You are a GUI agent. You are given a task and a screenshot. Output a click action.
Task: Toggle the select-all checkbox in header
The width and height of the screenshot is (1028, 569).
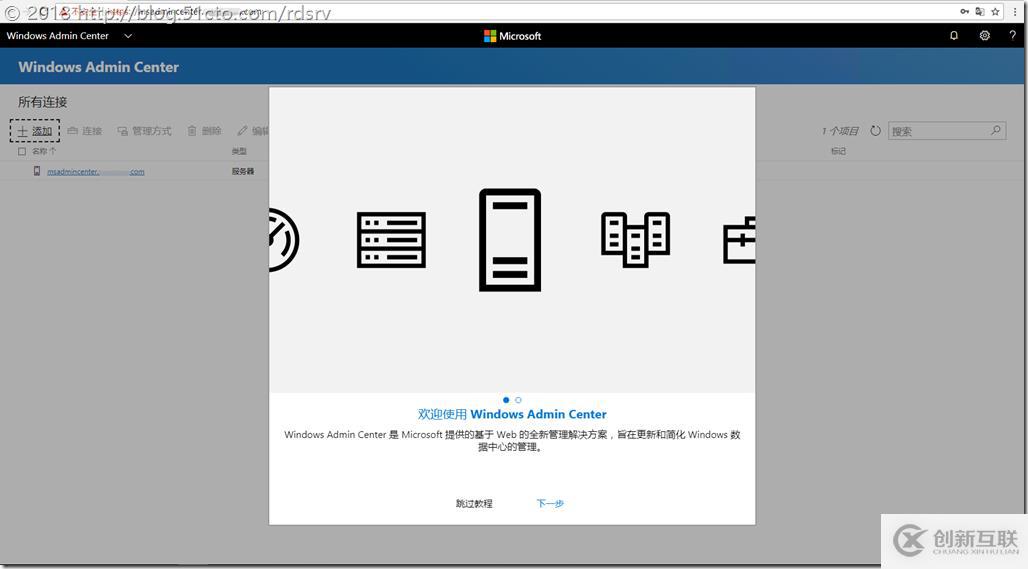22,151
